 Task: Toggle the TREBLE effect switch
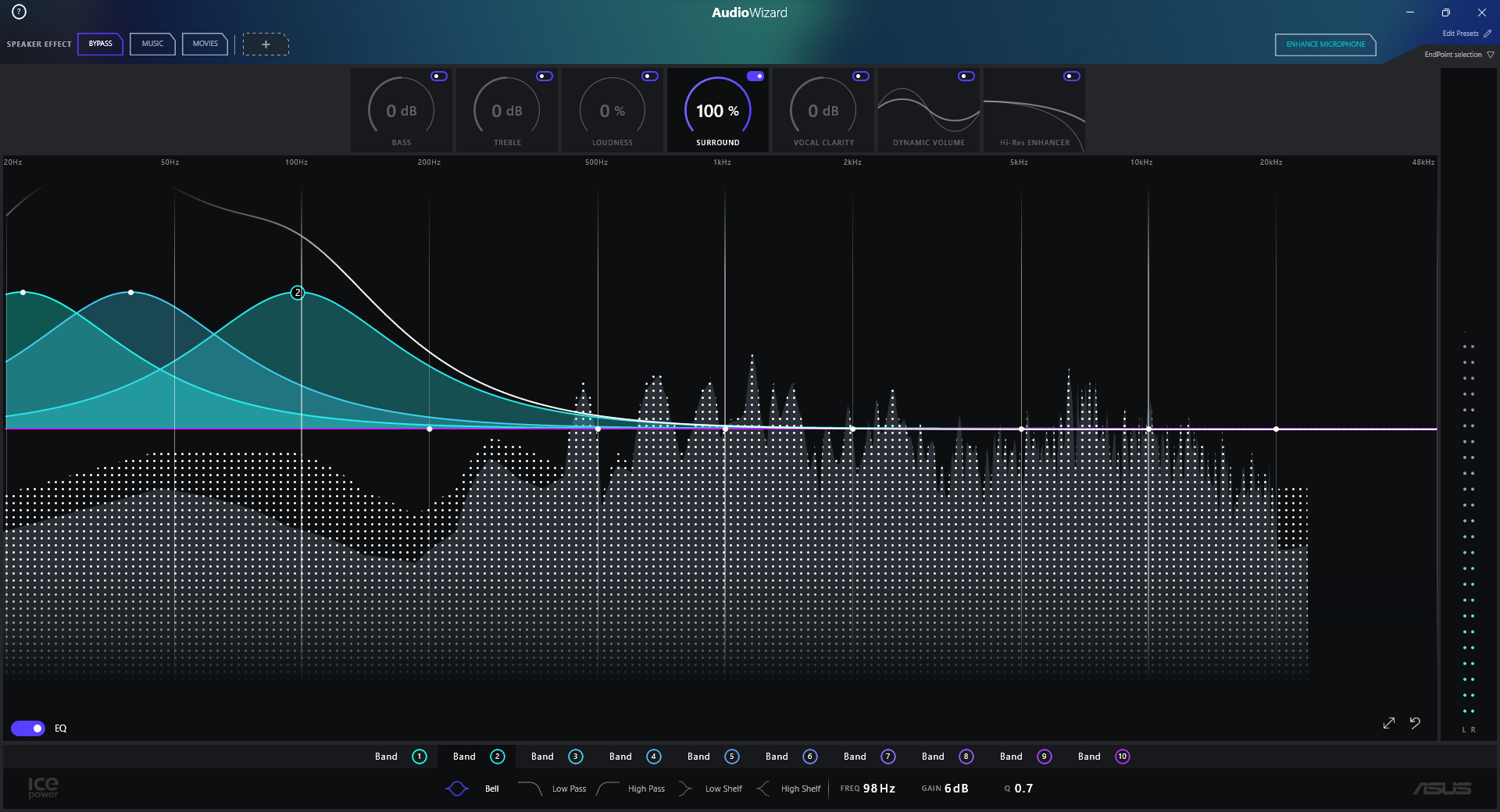(x=545, y=77)
